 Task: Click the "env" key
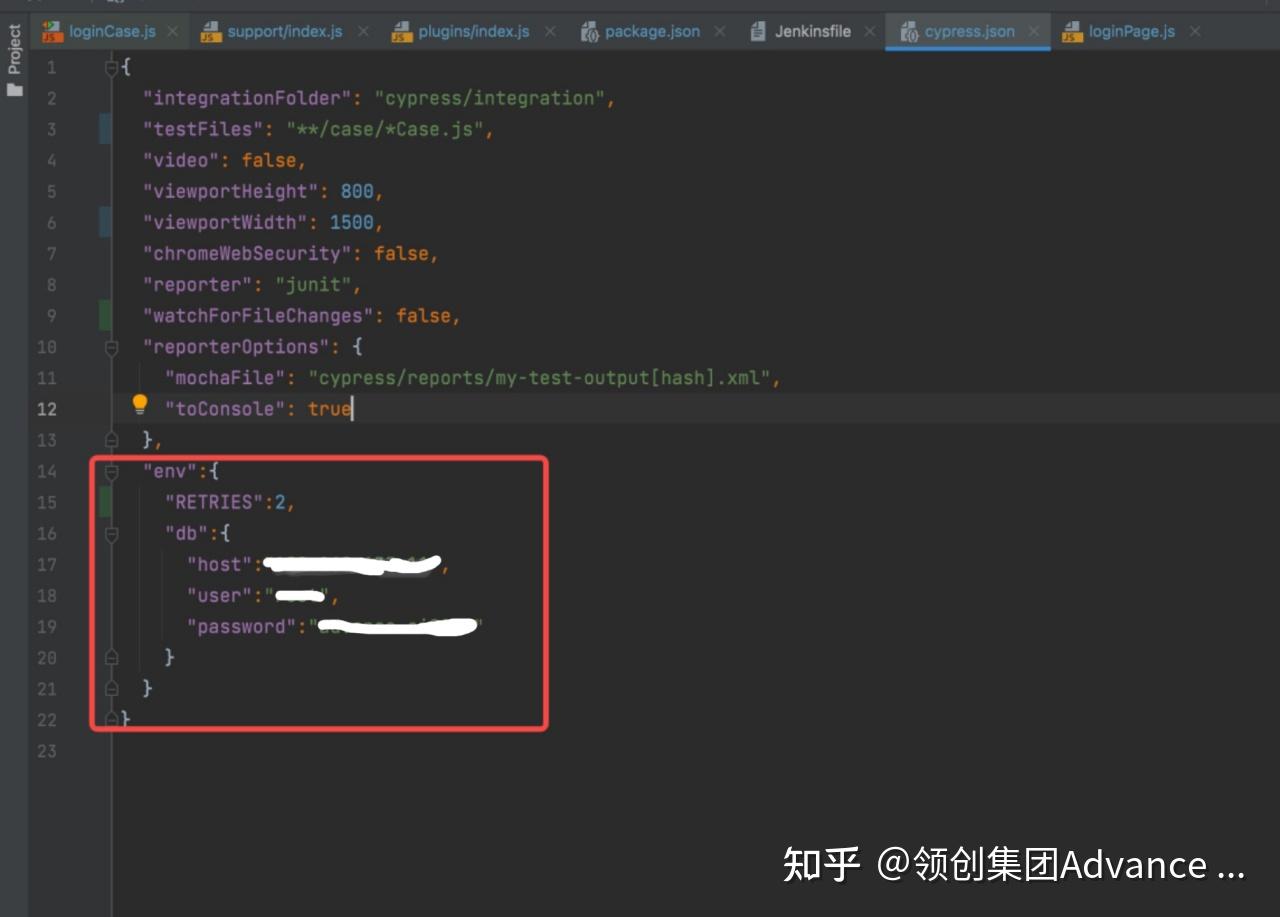point(170,471)
